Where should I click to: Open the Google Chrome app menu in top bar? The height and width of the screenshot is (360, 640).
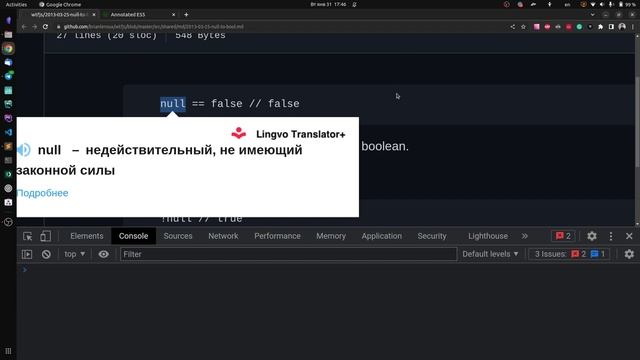tap(60, 4)
